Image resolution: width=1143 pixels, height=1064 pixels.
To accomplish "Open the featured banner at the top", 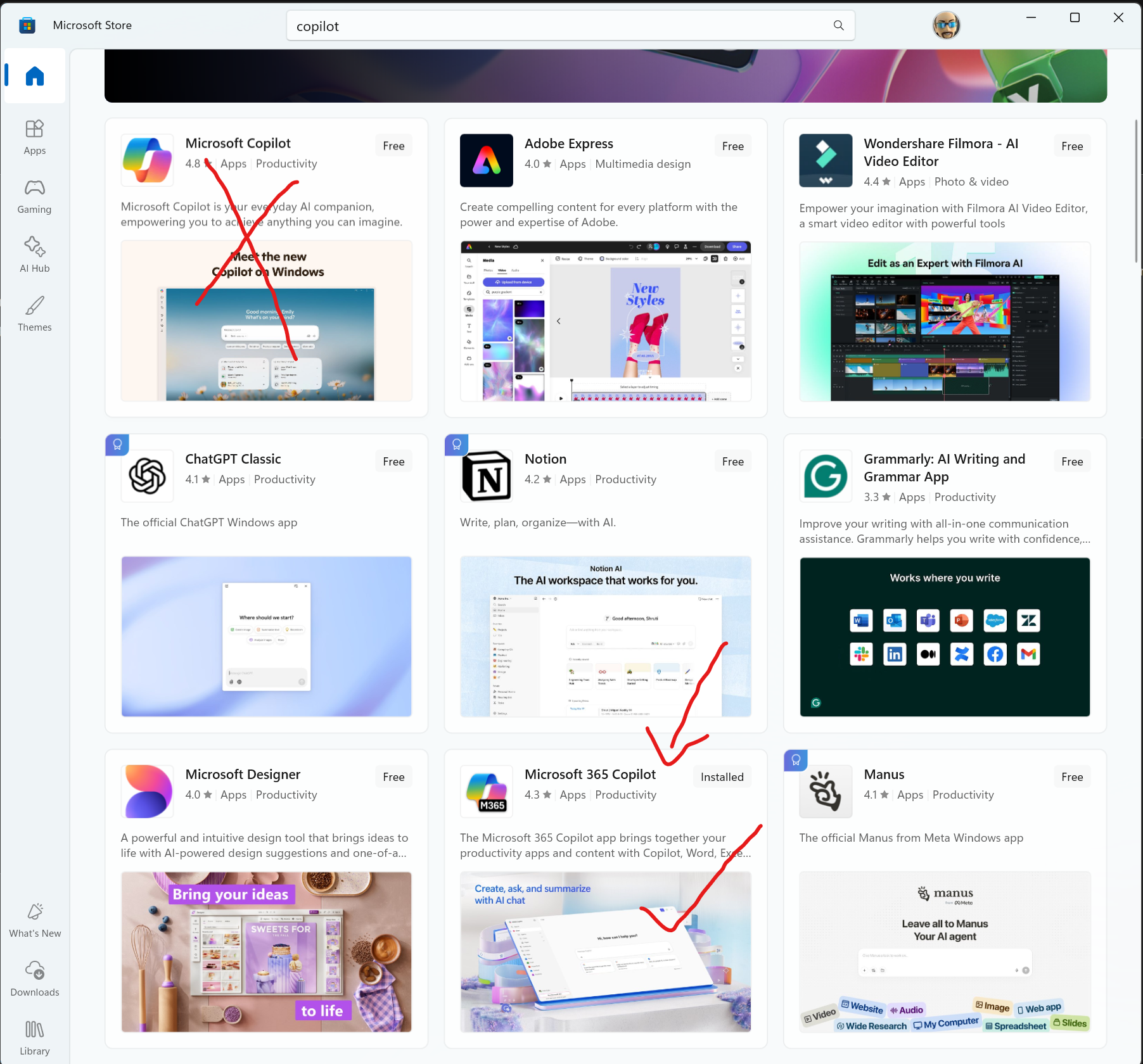I will [606, 76].
